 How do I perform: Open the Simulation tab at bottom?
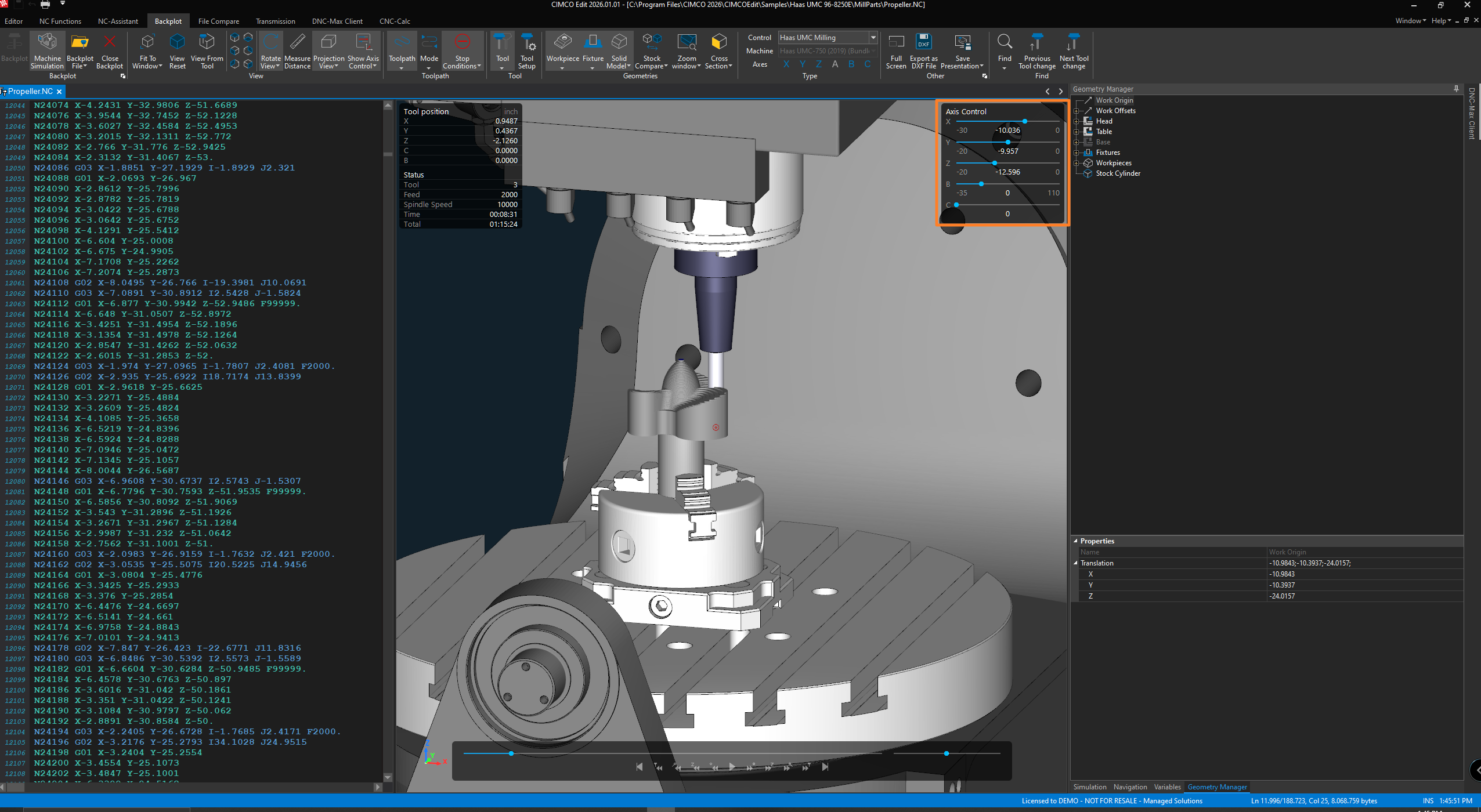(x=1089, y=787)
